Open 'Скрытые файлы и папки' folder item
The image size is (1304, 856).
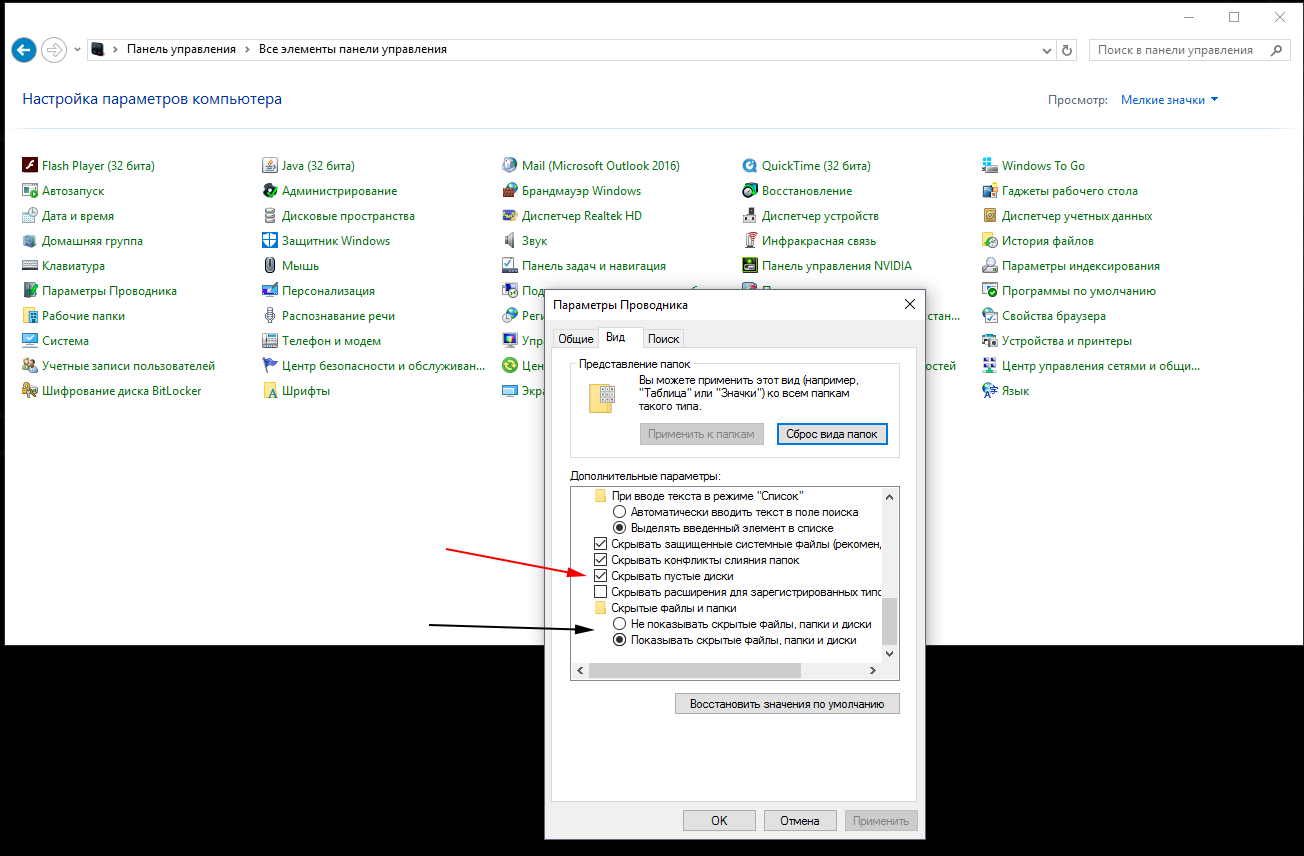(x=665, y=608)
